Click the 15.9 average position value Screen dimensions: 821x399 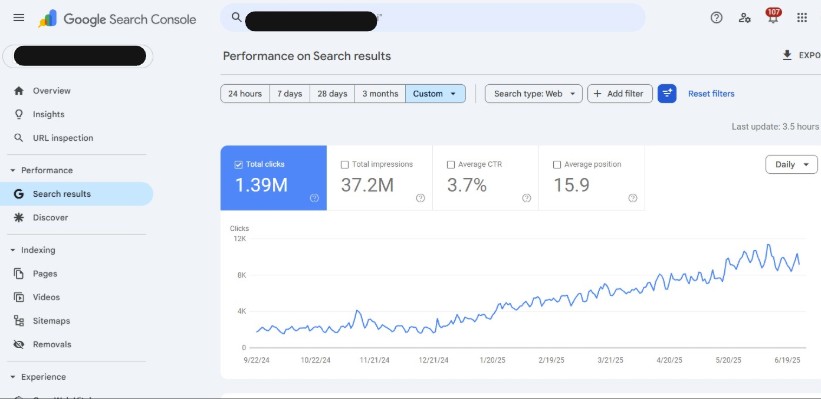572,185
